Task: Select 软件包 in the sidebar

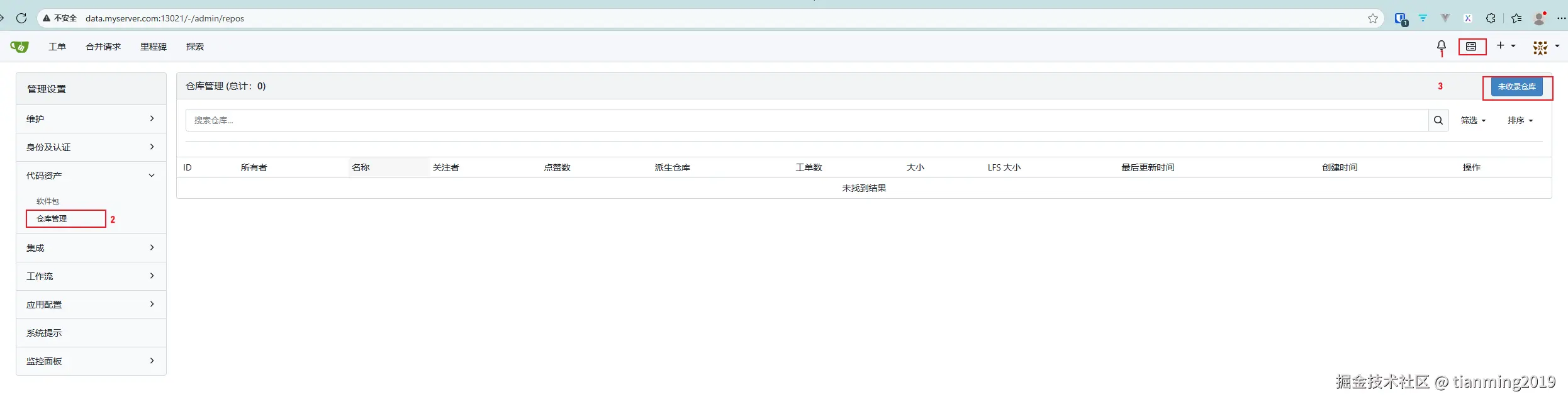Action: pos(48,201)
